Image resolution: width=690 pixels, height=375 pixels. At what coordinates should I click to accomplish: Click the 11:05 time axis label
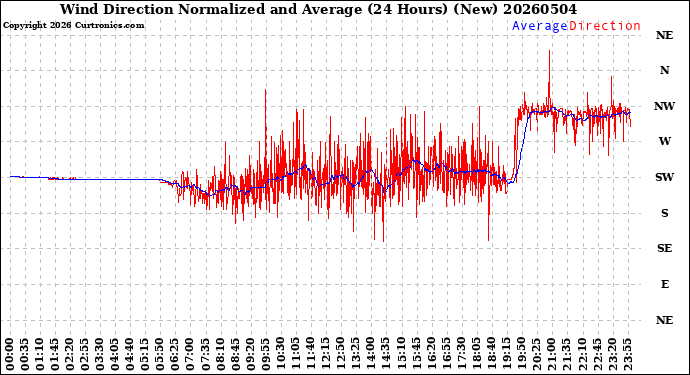pyautogui.click(x=296, y=355)
